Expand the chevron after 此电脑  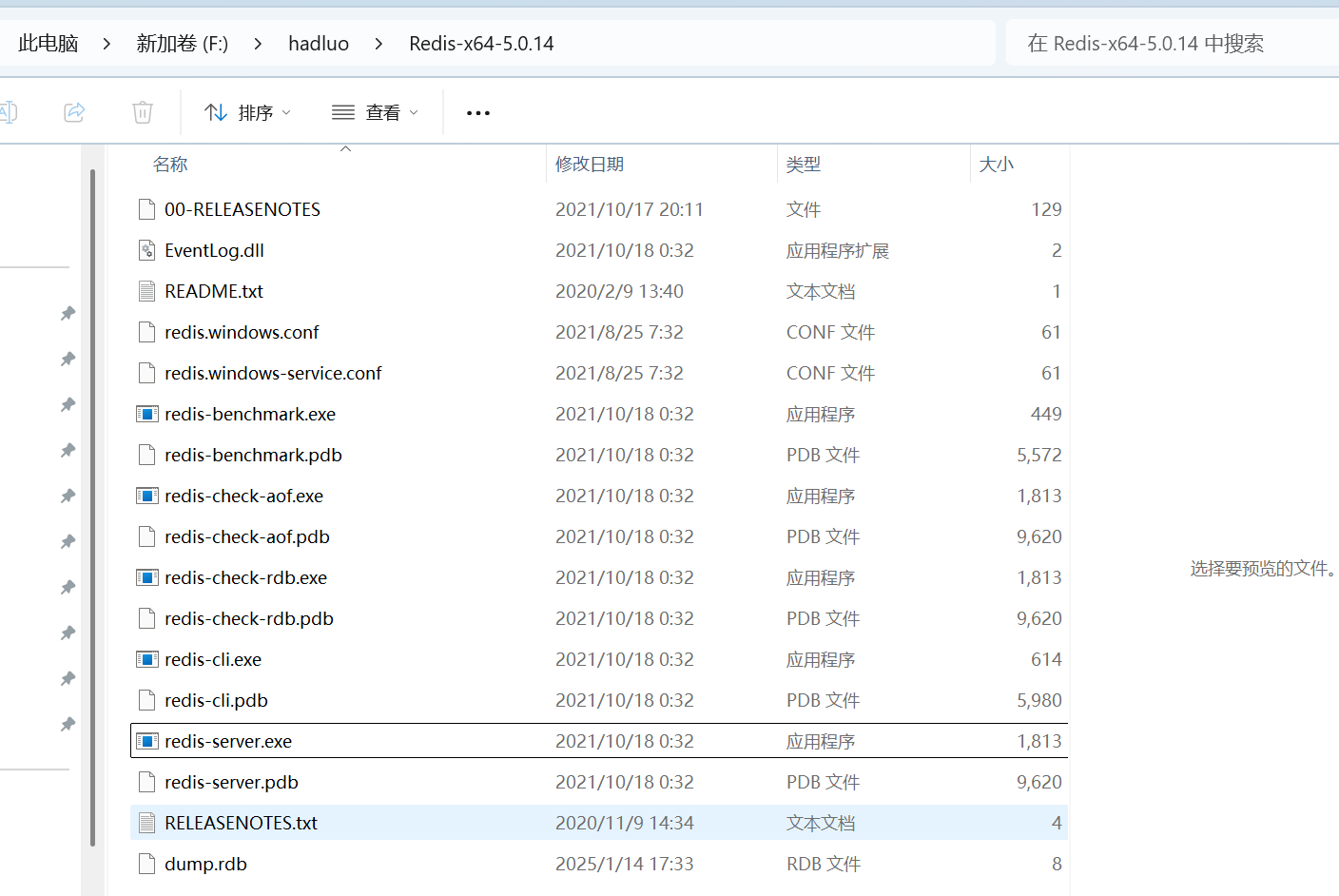point(107,44)
